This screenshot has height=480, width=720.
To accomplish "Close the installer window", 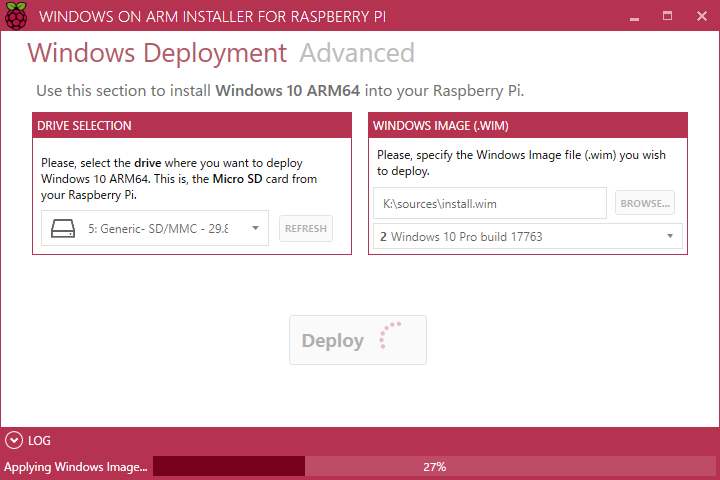I will [x=702, y=16].
